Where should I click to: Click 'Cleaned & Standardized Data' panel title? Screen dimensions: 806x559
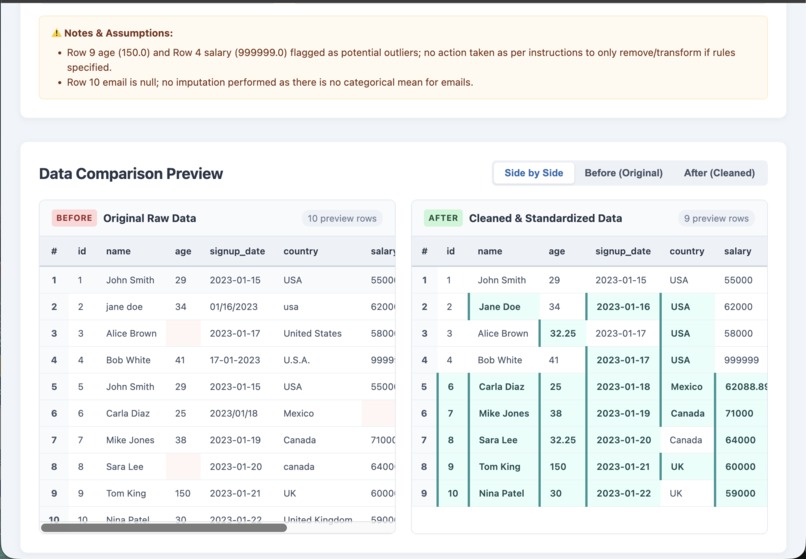point(545,218)
